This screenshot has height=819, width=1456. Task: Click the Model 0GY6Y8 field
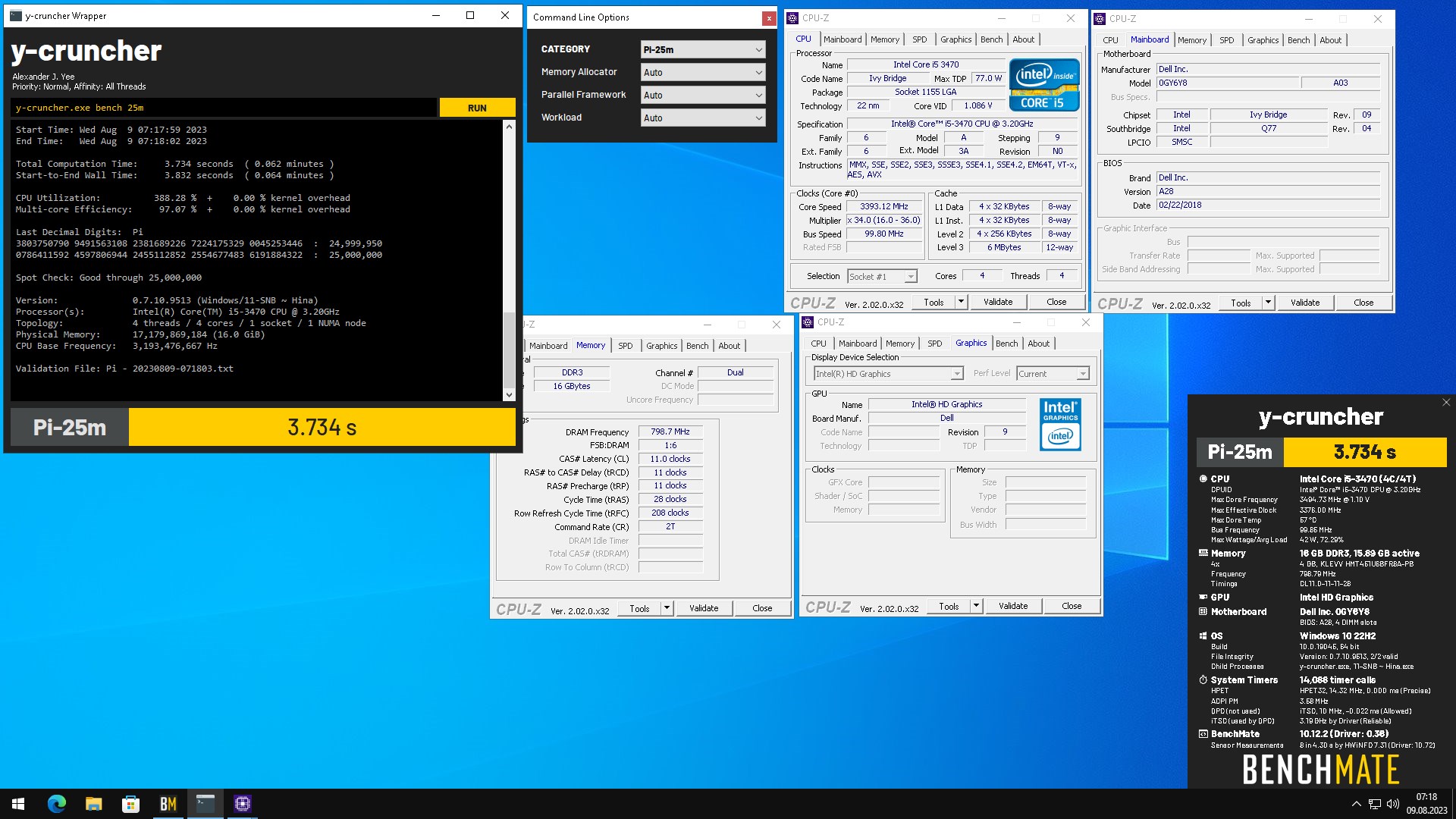(1227, 83)
